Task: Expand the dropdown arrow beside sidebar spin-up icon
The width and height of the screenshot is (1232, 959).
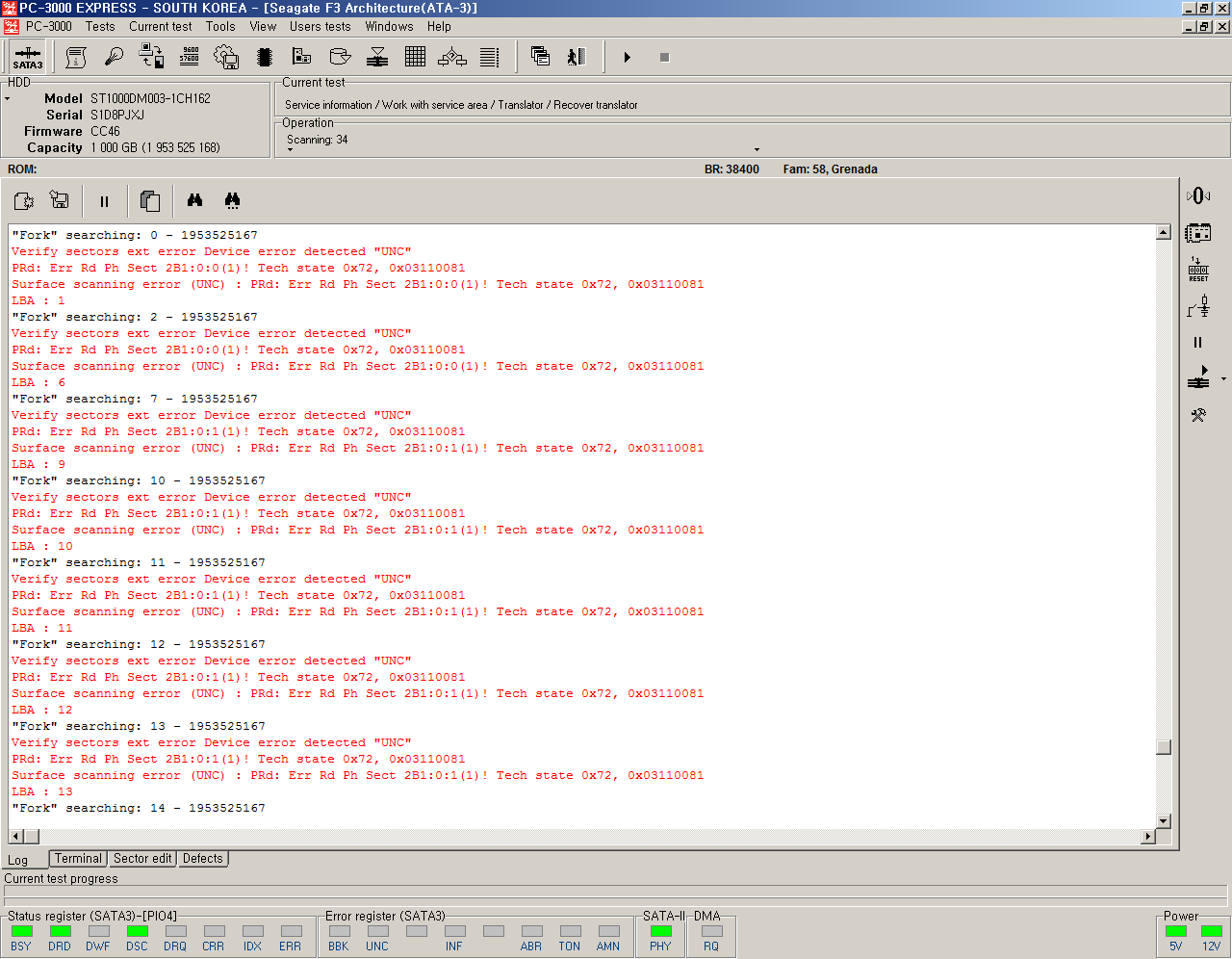Action: (1223, 379)
